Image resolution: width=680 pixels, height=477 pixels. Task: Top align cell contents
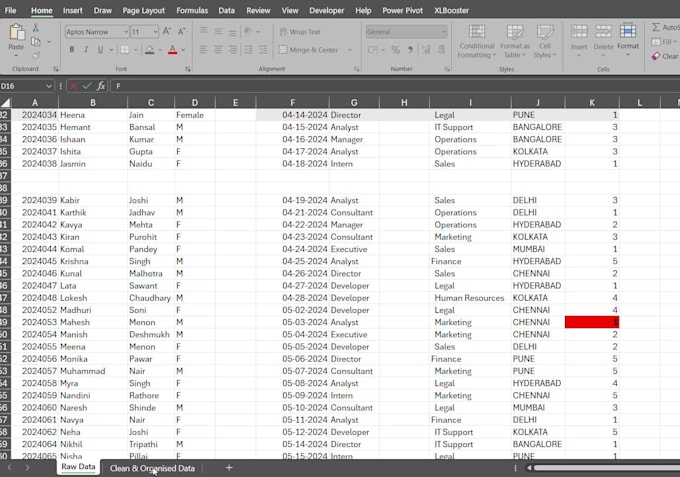click(203, 31)
